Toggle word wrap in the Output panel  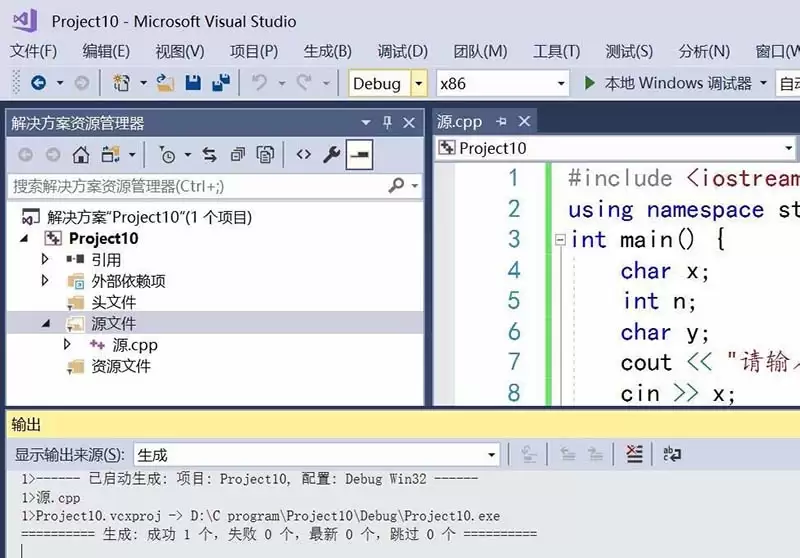pyautogui.click(x=672, y=454)
